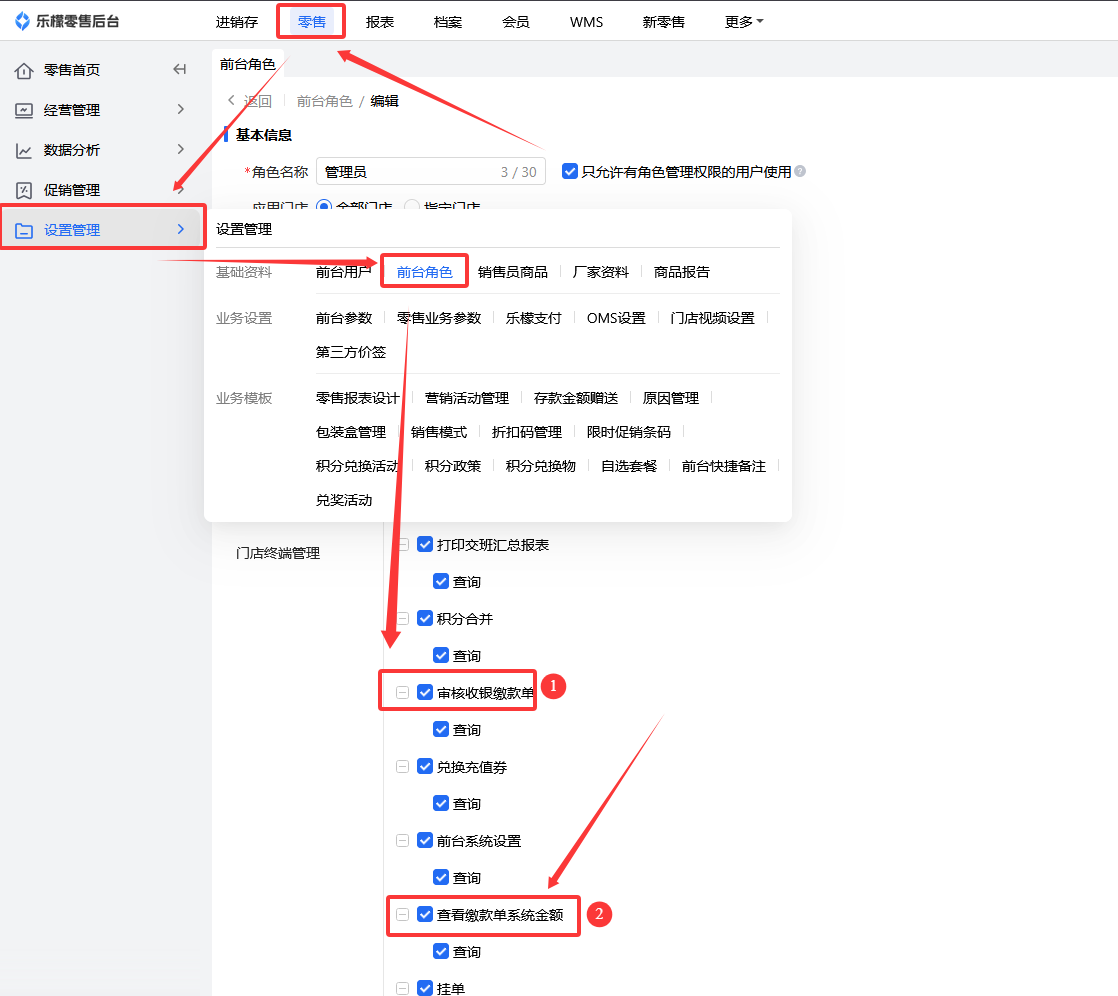Viewport: 1118px width, 996px height.
Task: Collapse the 挂单 tree node
Action: (x=402, y=988)
